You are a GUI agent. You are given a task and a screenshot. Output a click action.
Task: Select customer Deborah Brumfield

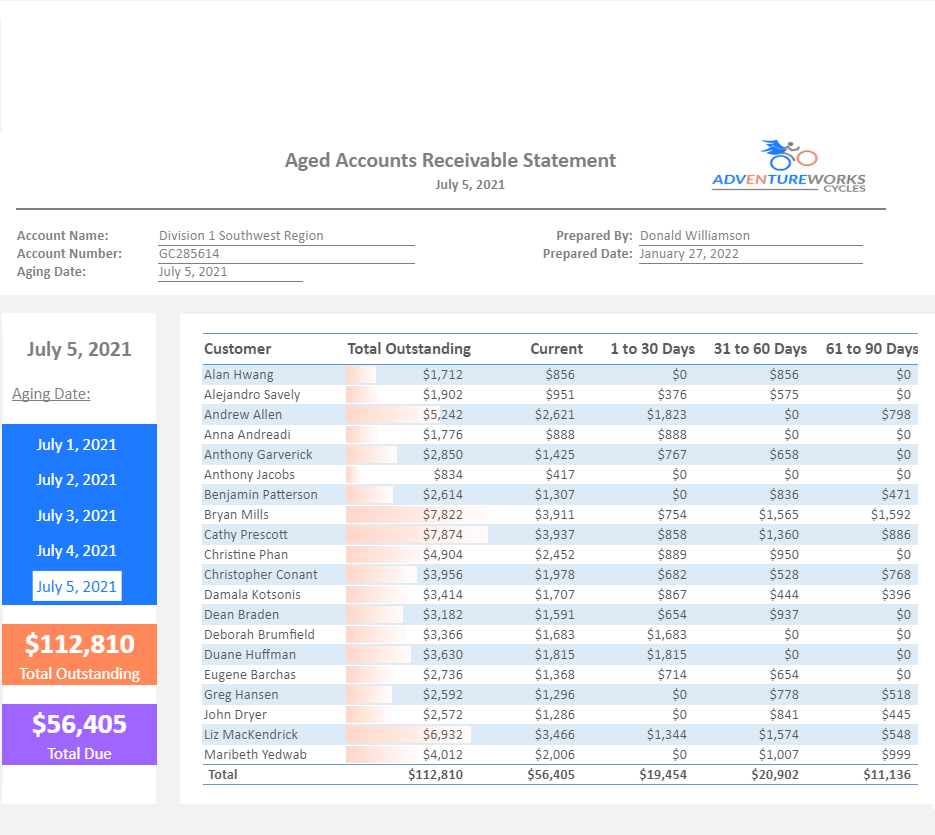(259, 634)
